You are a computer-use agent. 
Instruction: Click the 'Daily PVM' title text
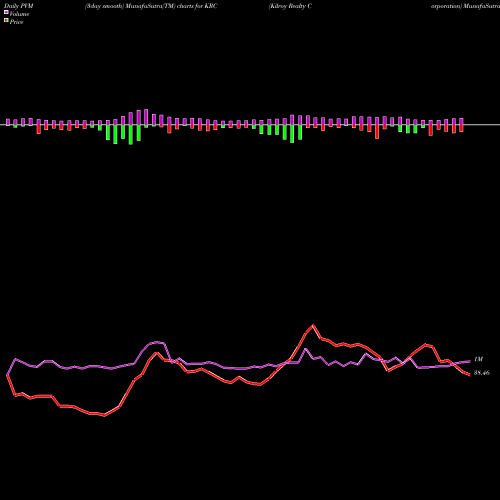pyautogui.click(x=19, y=6)
